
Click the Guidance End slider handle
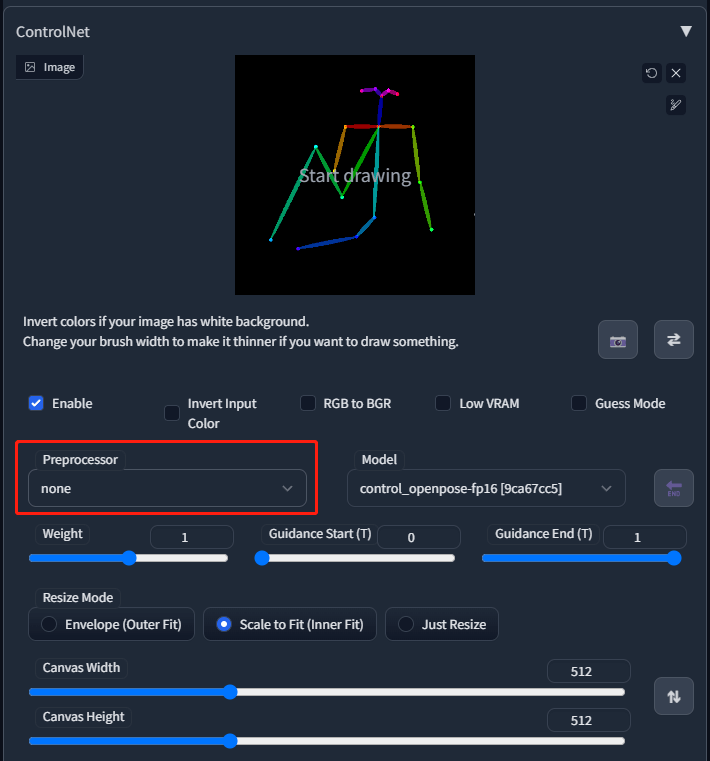click(x=674, y=558)
